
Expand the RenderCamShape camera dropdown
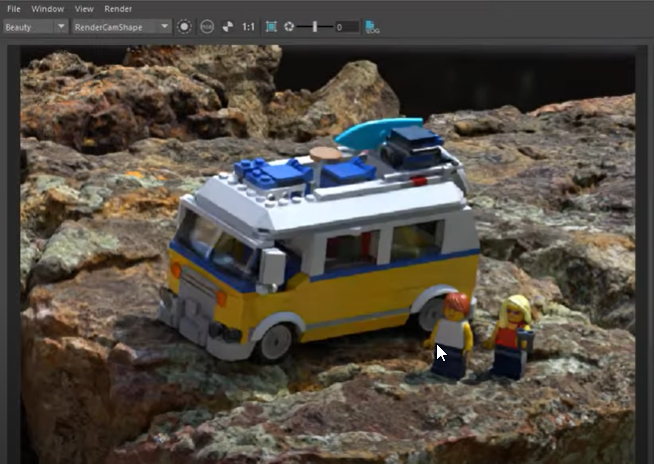pyautogui.click(x=122, y=26)
